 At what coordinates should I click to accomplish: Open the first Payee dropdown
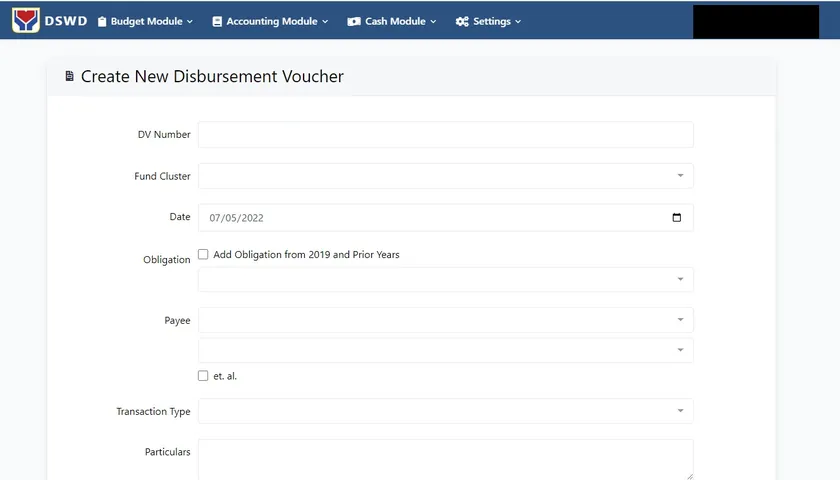point(446,320)
